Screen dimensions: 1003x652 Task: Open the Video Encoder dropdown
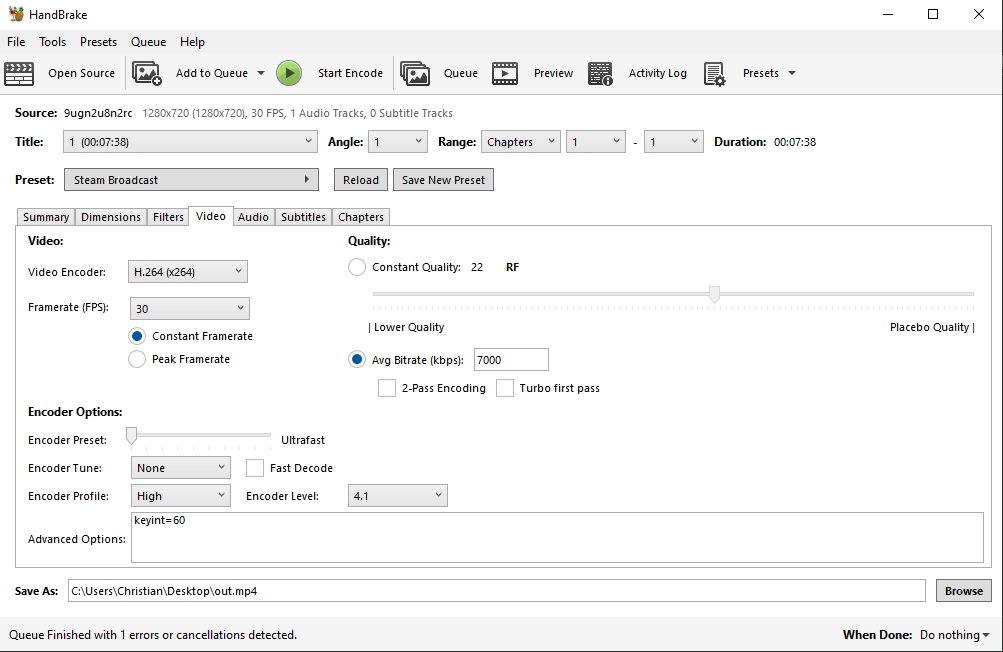coord(187,272)
